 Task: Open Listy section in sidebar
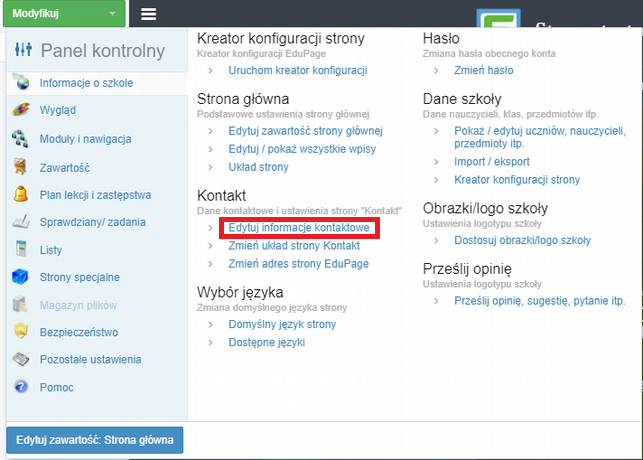[51, 250]
